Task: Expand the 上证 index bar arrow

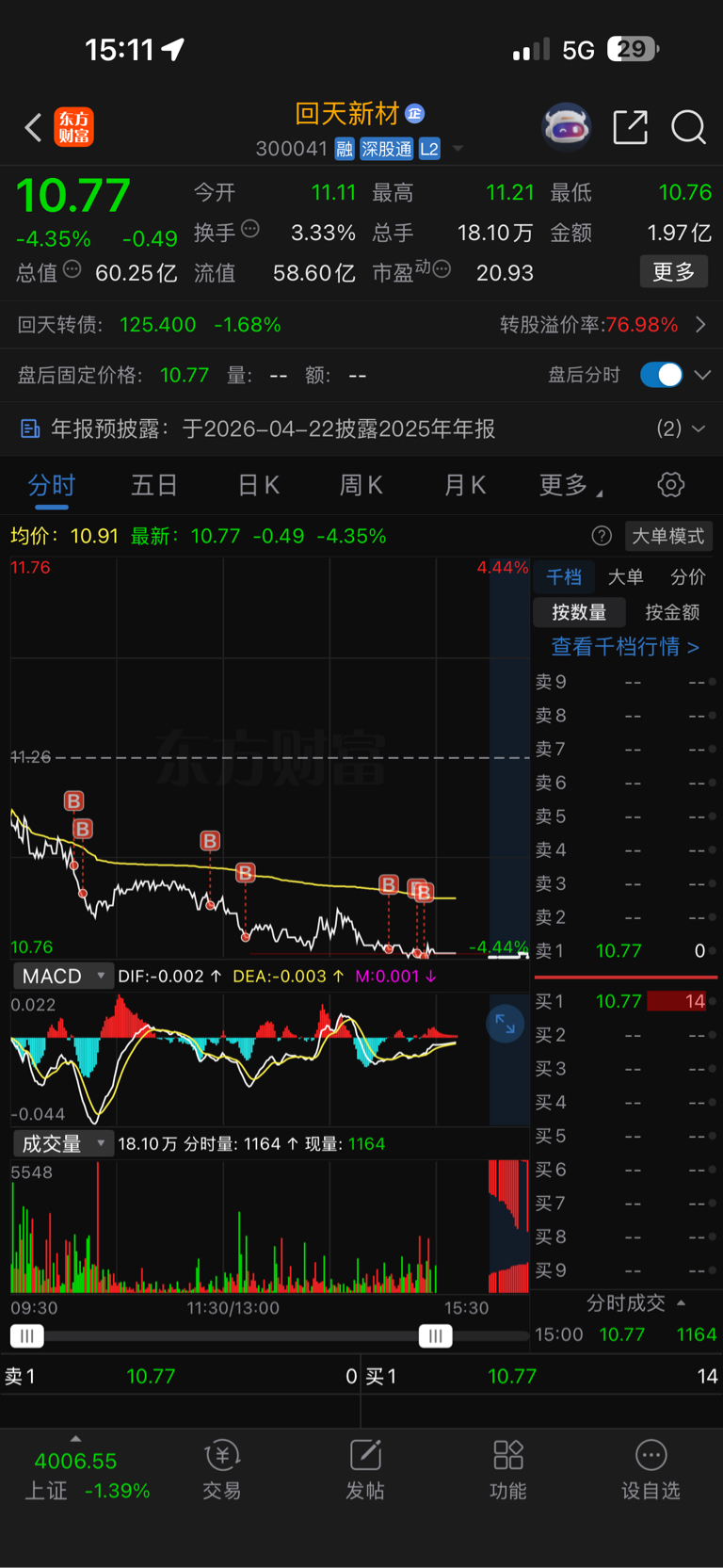Action: (x=75, y=1439)
